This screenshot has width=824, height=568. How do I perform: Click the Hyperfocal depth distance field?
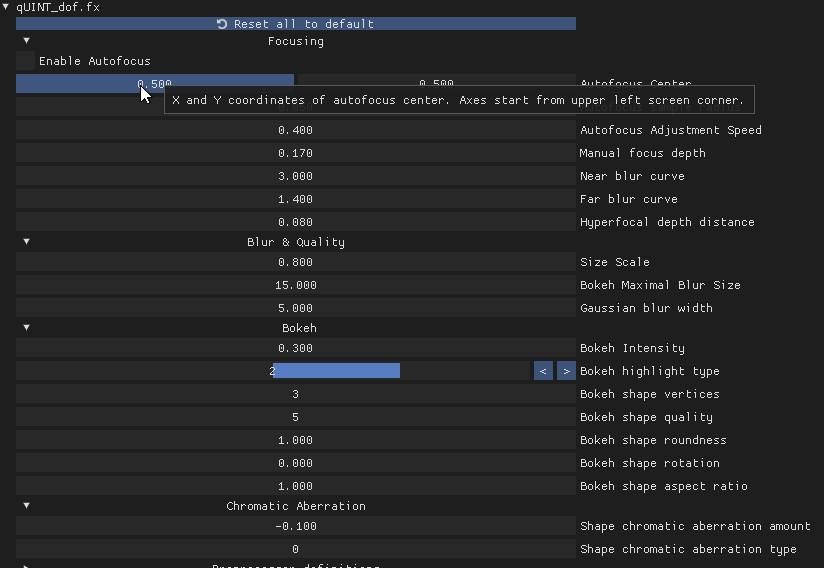(x=295, y=222)
